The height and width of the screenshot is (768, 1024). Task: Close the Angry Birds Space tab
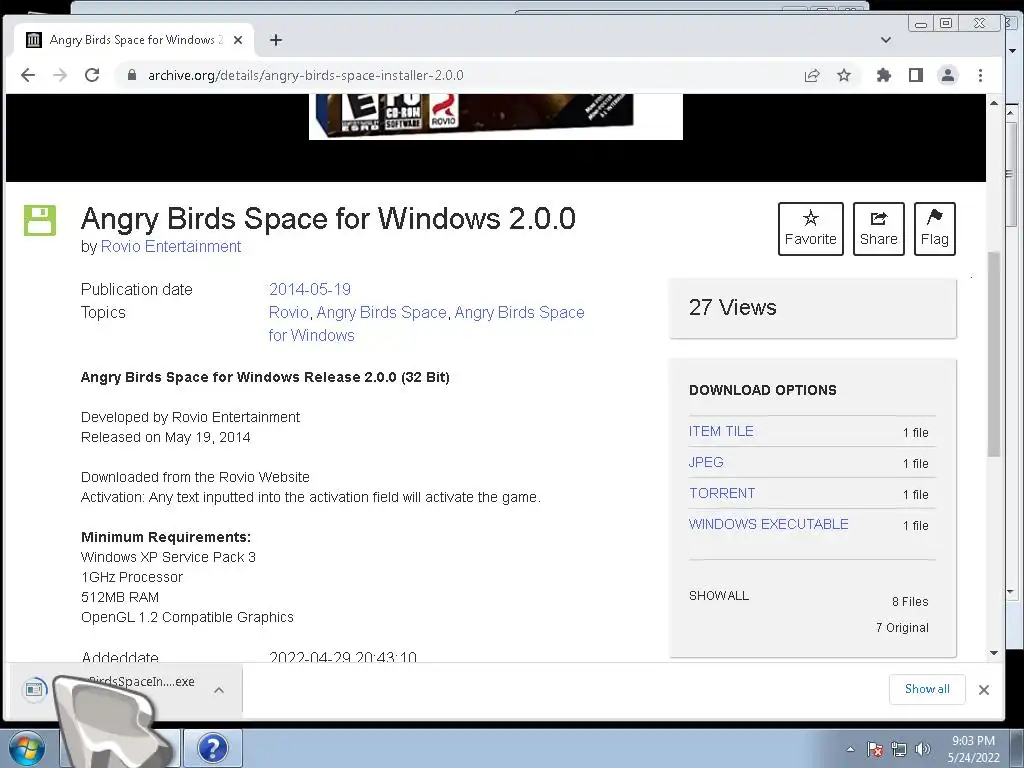[x=238, y=40]
